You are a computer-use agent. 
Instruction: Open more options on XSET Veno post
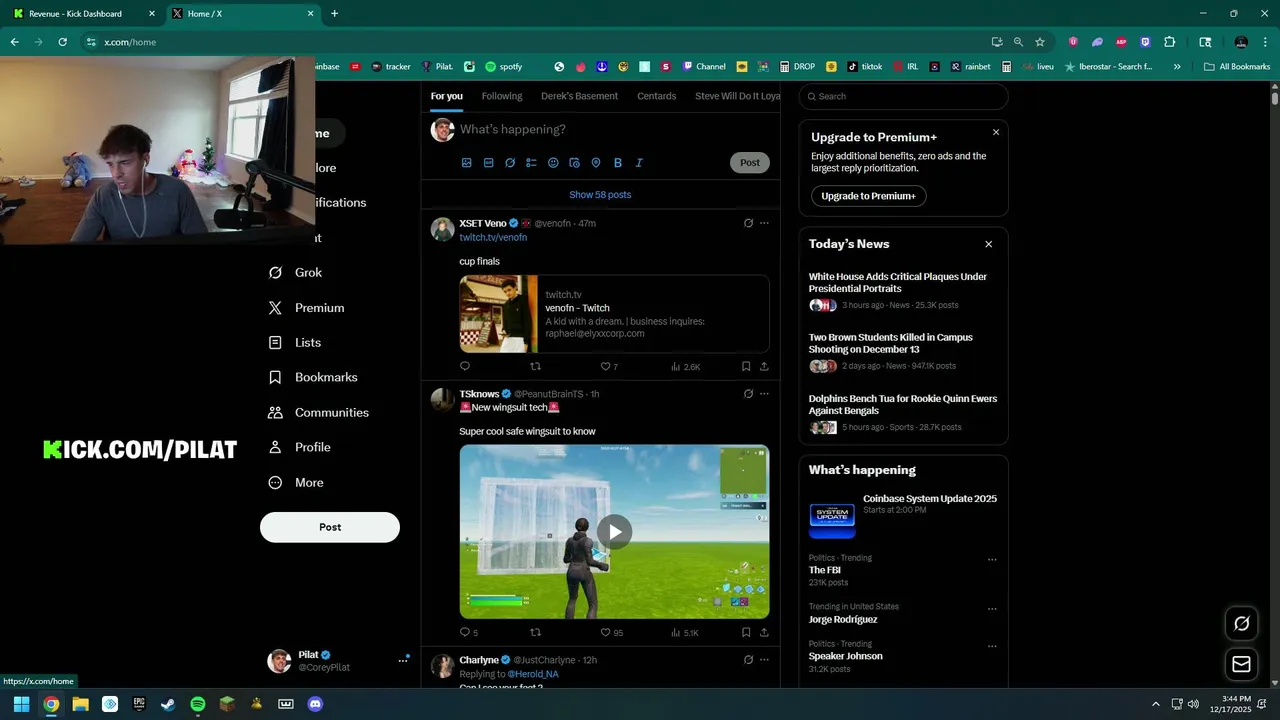tap(764, 223)
